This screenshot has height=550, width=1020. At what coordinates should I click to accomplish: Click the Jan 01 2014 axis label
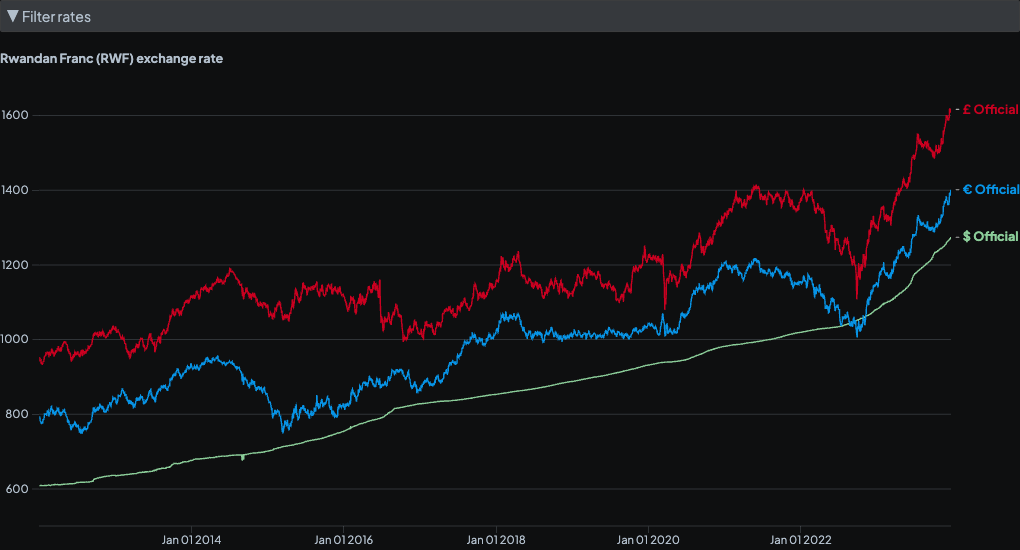(x=191, y=540)
